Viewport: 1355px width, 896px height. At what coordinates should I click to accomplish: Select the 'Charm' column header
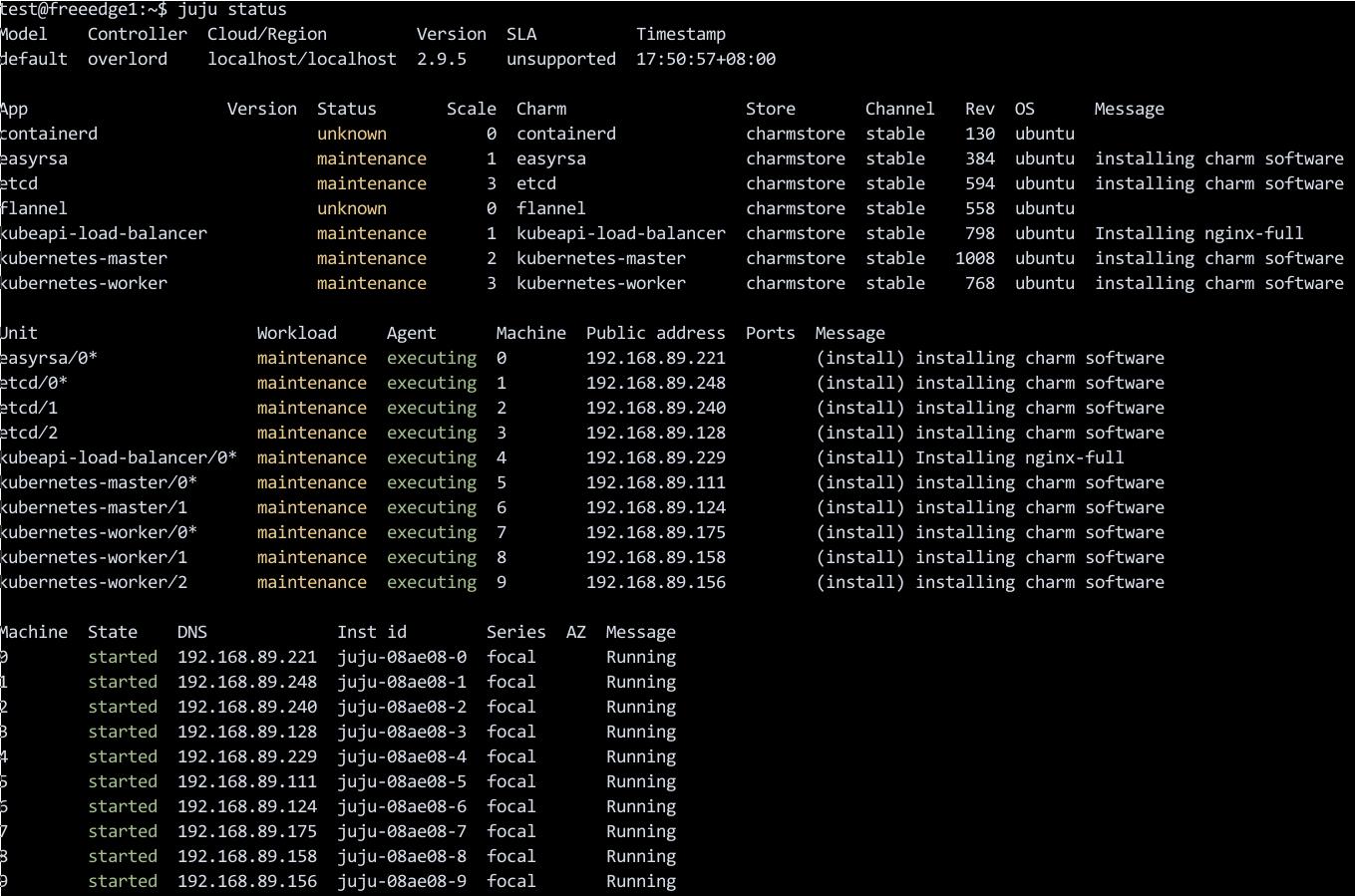tap(541, 109)
